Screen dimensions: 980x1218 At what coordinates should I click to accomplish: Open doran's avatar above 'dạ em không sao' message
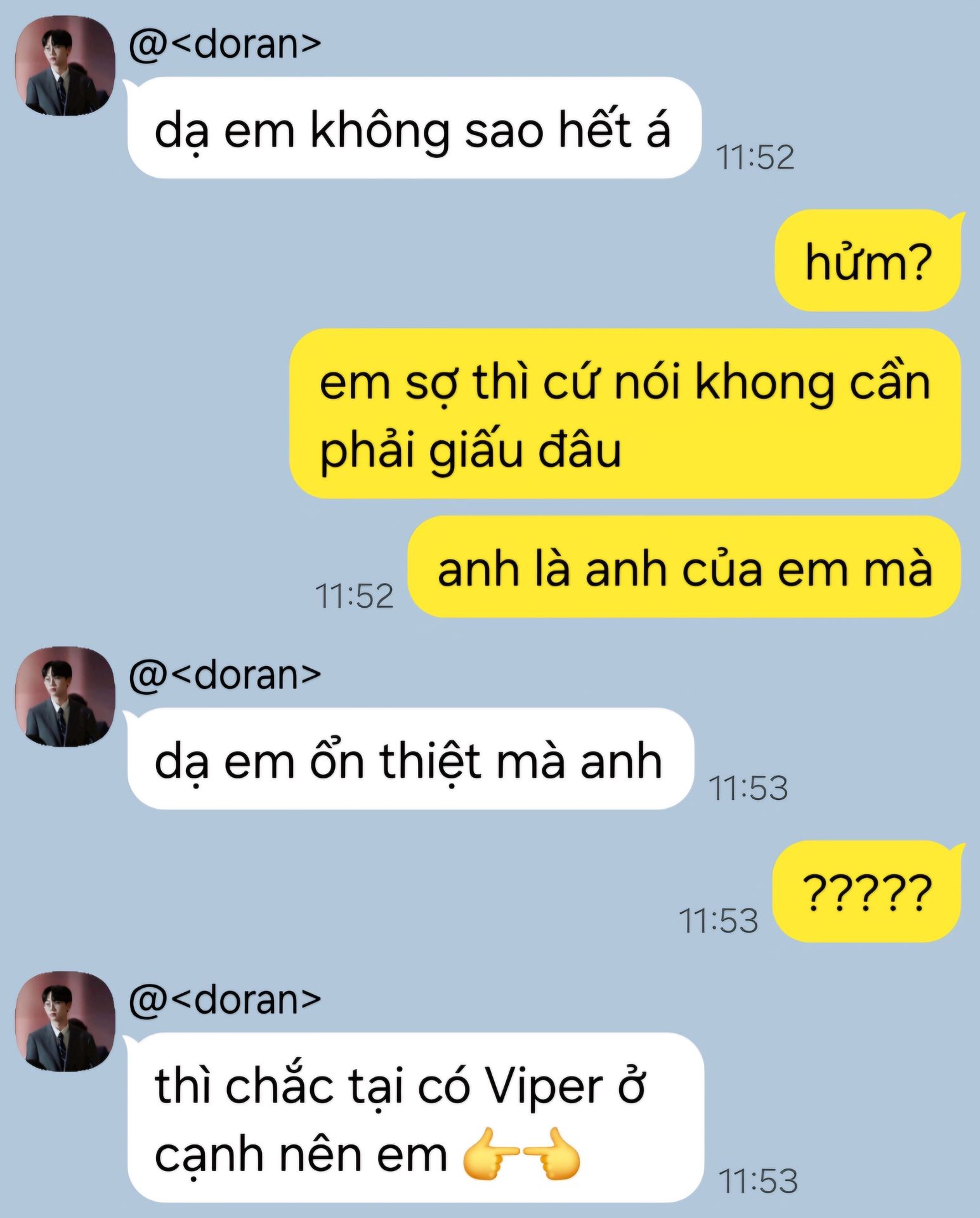pyautogui.click(x=65, y=66)
